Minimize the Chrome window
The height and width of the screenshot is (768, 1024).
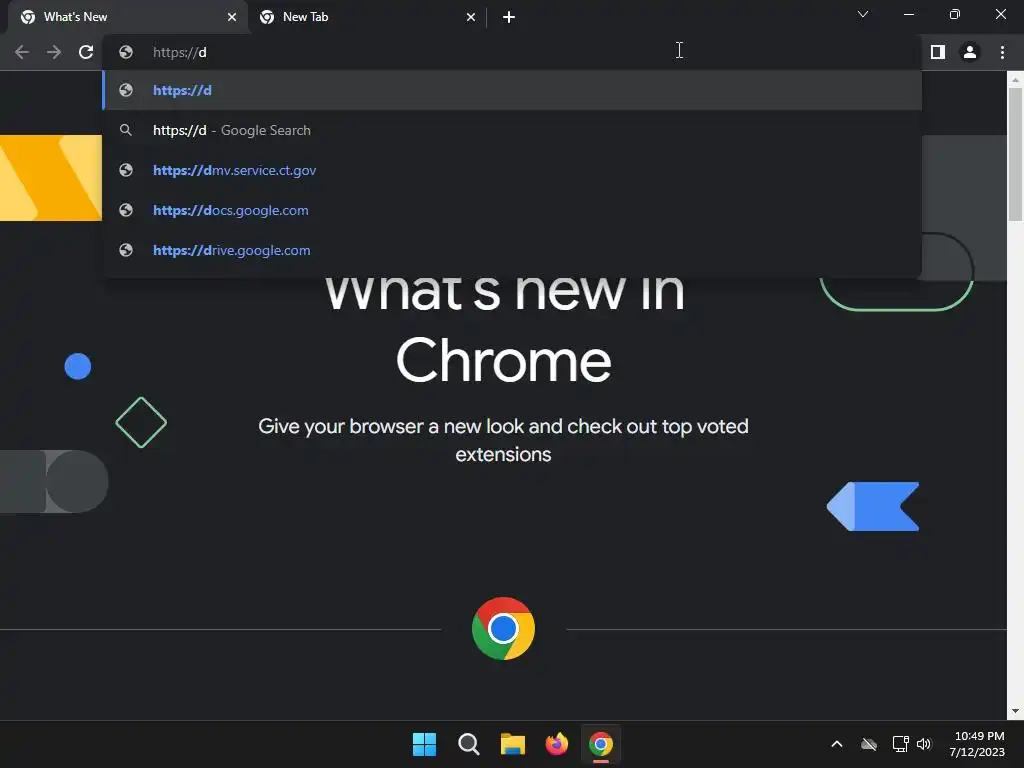tap(908, 14)
